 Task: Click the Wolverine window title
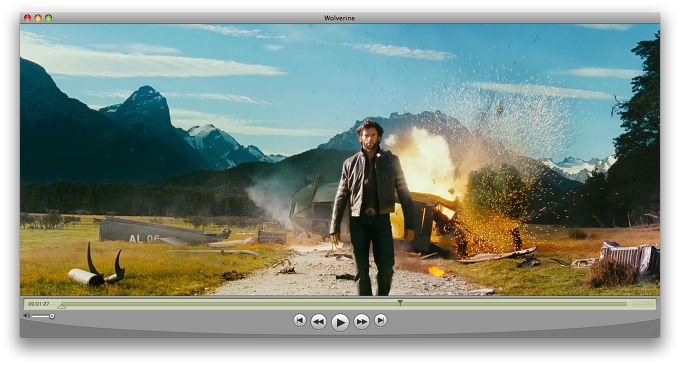tap(340, 18)
